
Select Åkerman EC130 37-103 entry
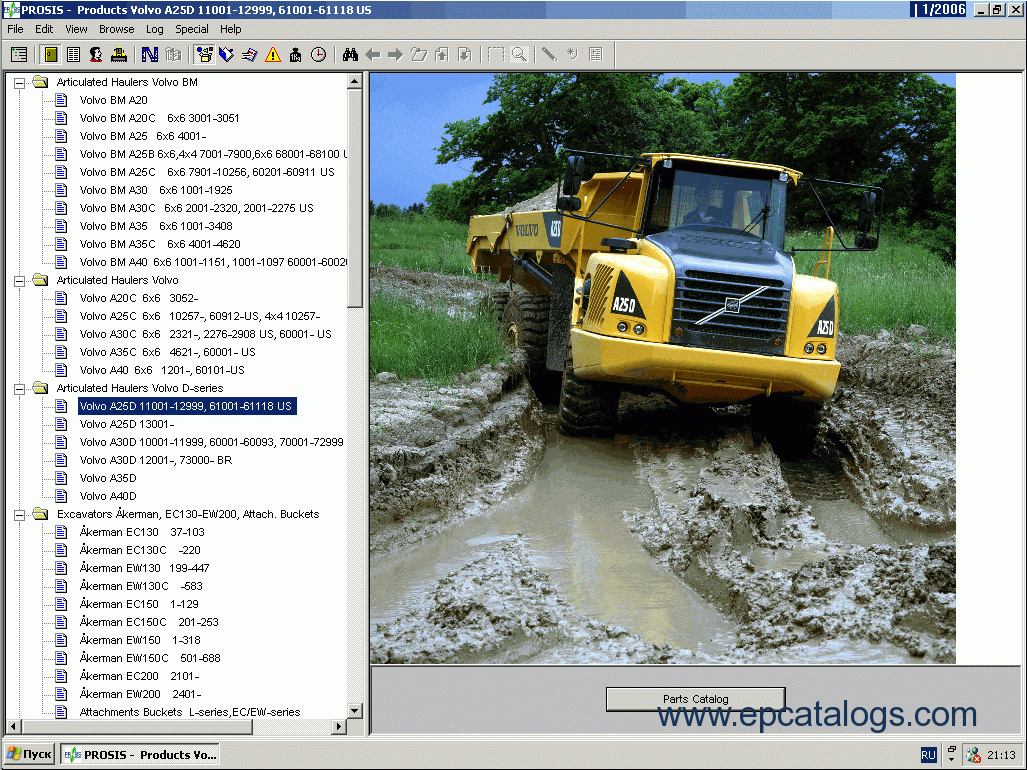142,532
